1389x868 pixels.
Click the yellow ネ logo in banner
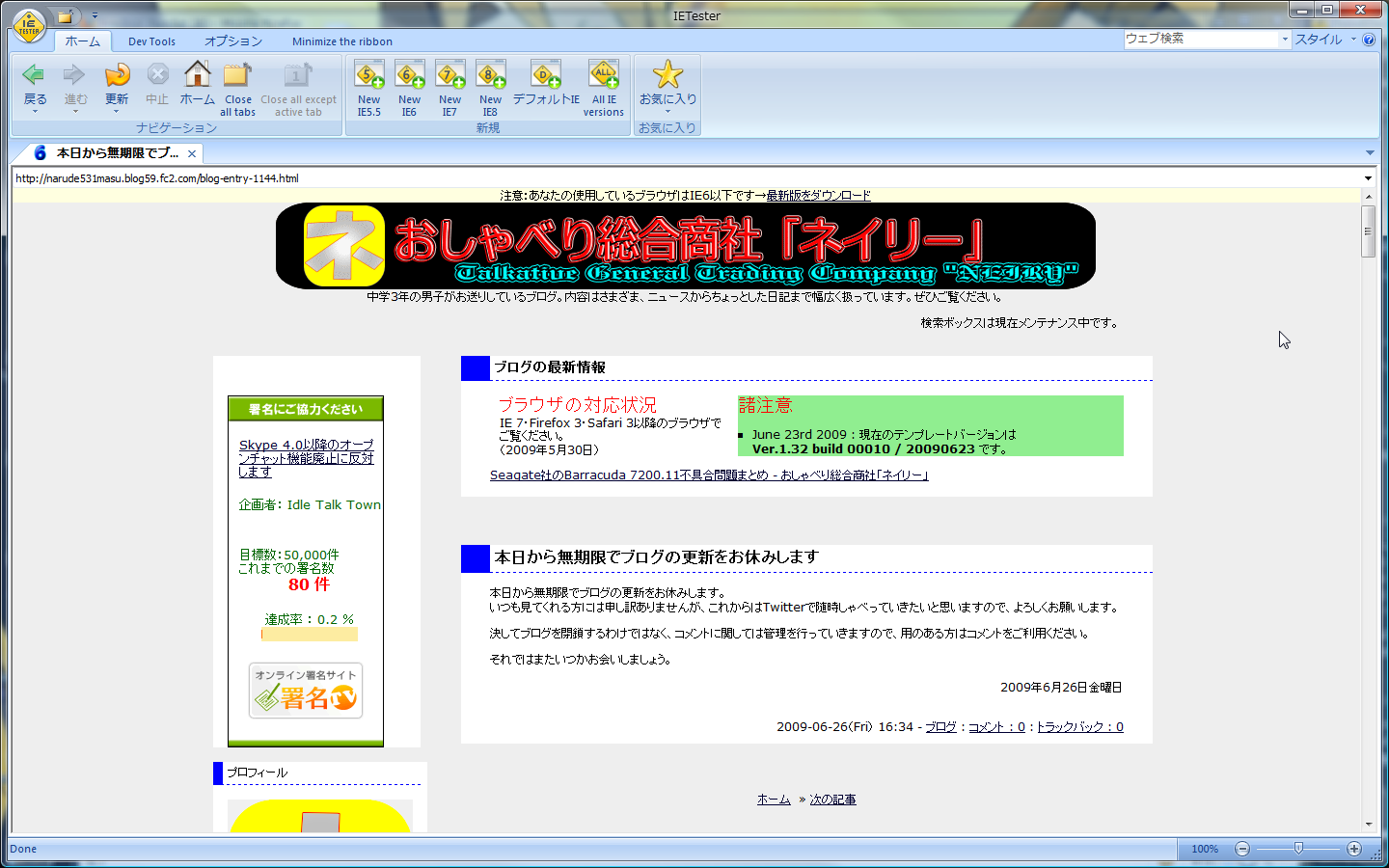point(344,246)
